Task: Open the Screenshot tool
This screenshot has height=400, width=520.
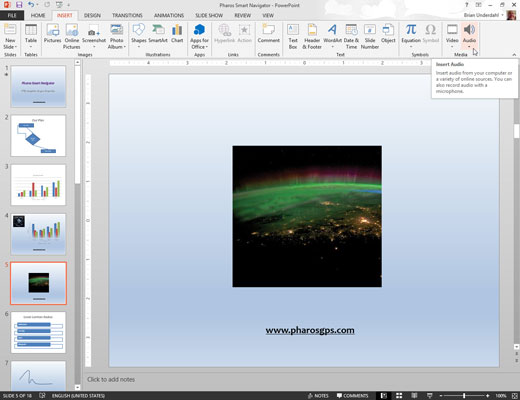Action: pyautogui.click(x=94, y=36)
